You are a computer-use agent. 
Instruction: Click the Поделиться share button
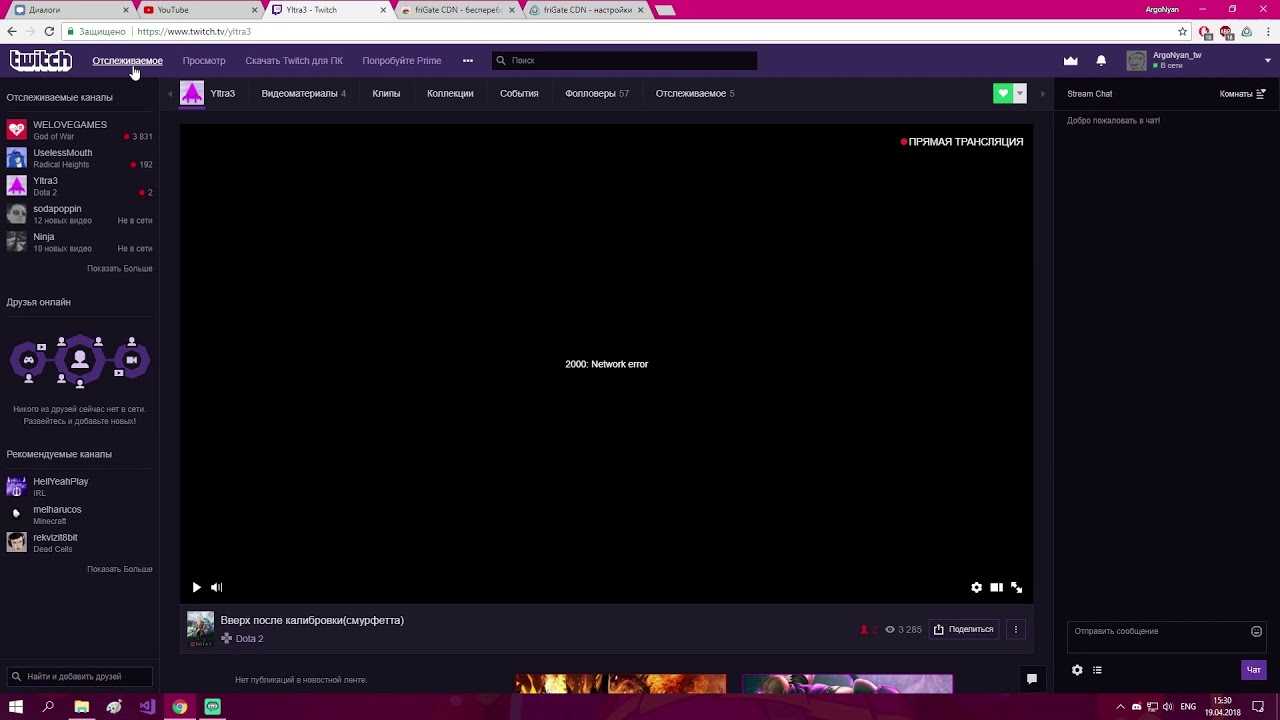[964, 630]
